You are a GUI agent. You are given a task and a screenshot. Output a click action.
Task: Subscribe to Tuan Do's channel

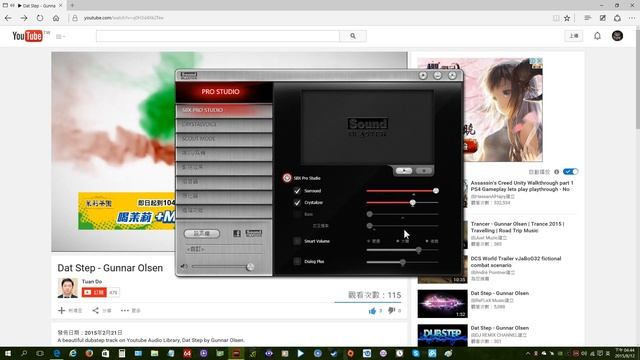pos(94,292)
